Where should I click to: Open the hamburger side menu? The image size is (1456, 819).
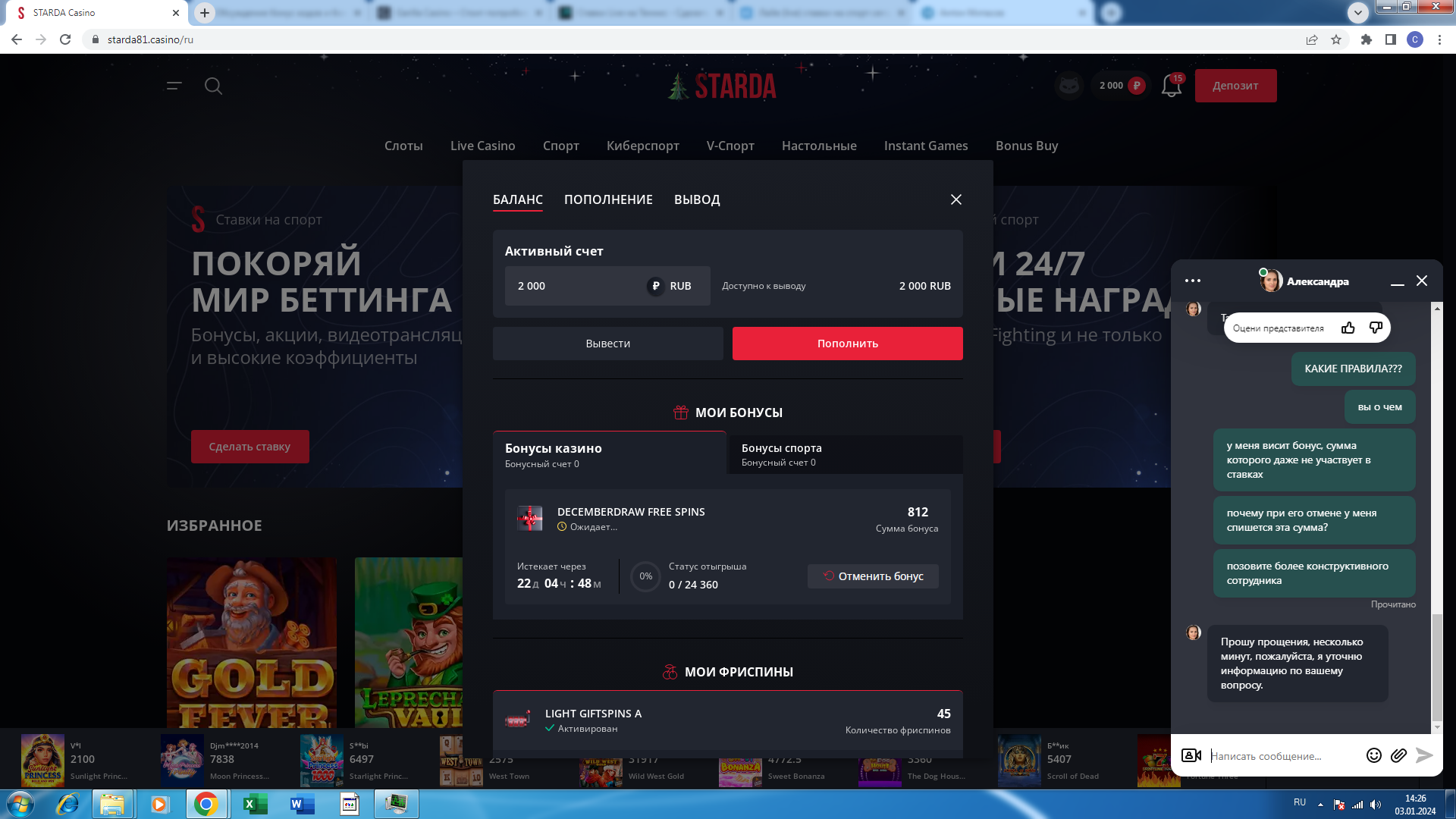[x=174, y=86]
